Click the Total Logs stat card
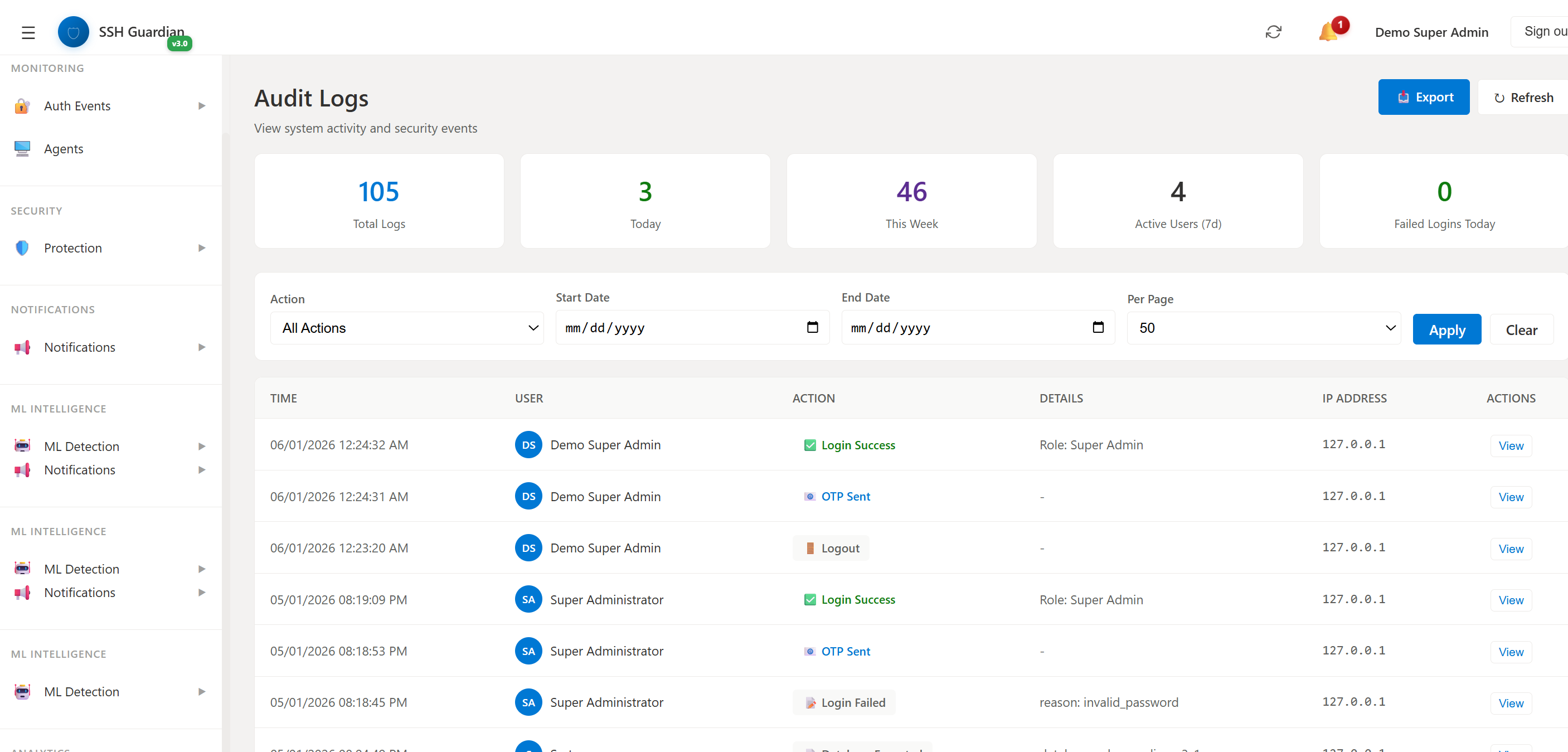 378,202
